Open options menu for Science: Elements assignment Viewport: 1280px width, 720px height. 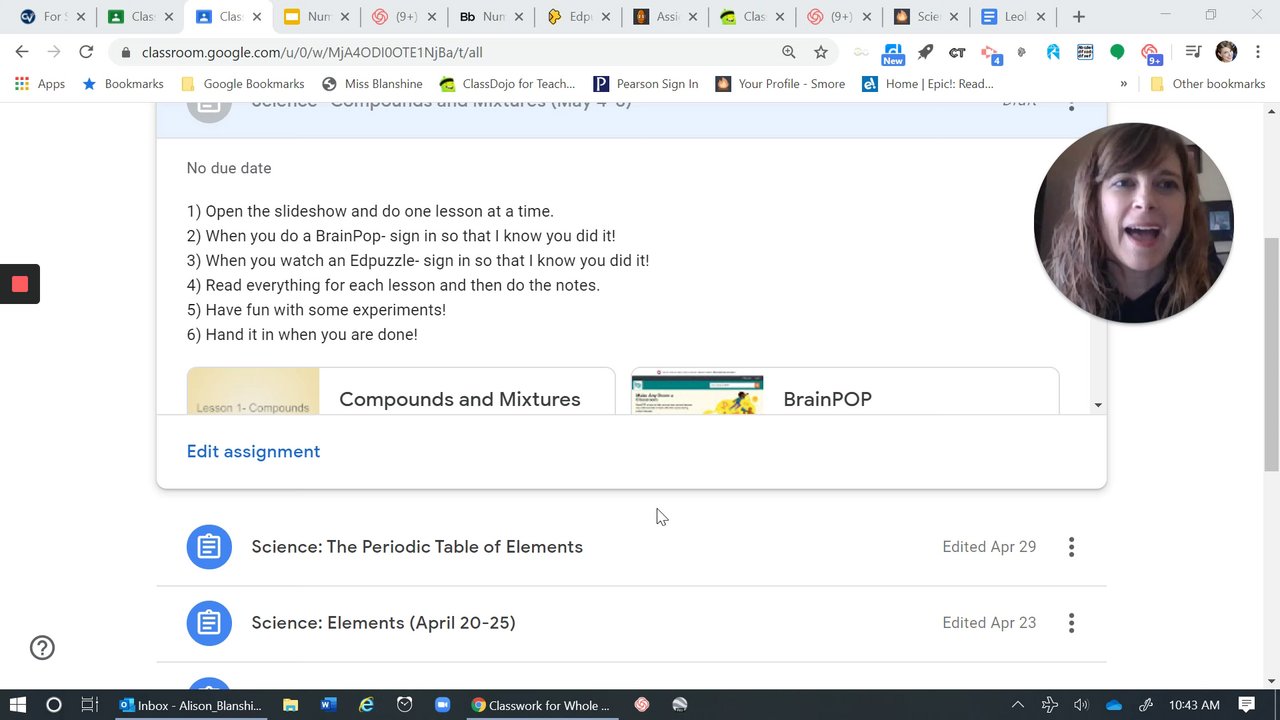[x=1071, y=623]
